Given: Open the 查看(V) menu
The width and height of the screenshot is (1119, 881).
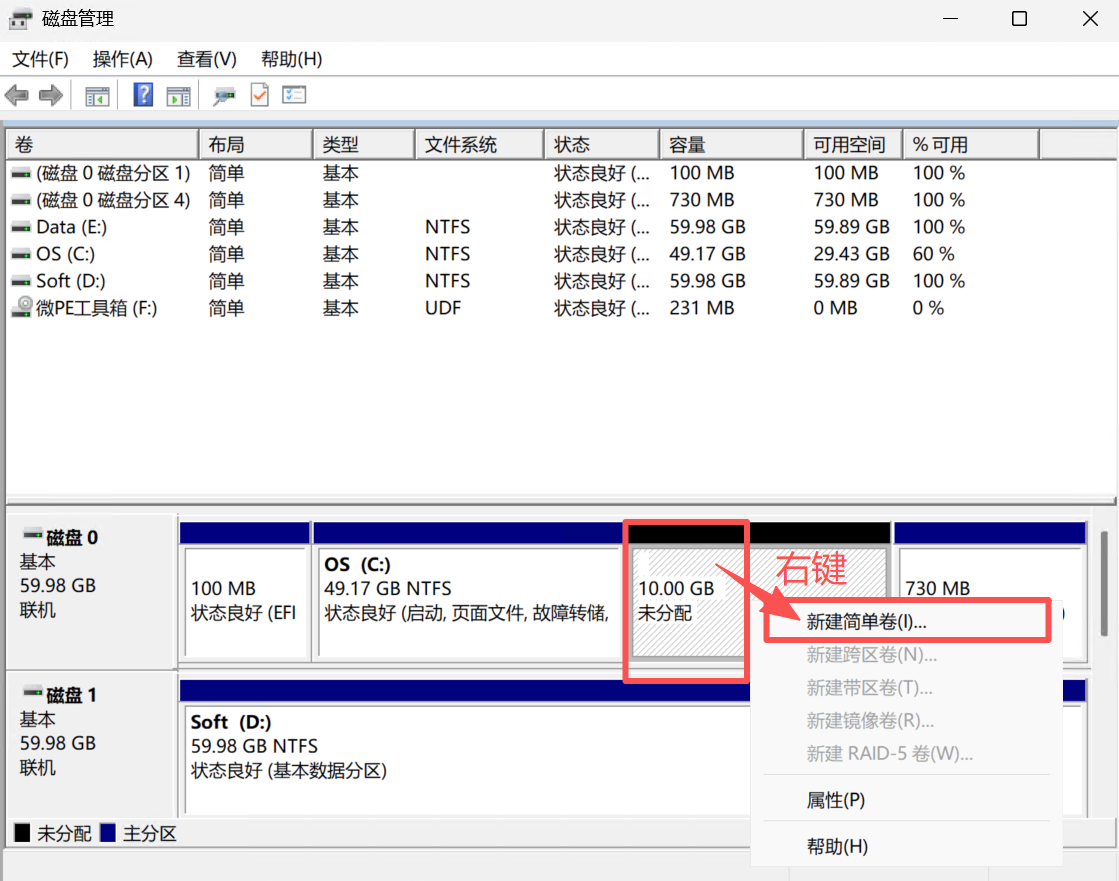Looking at the screenshot, I should [x=205, y=59].
